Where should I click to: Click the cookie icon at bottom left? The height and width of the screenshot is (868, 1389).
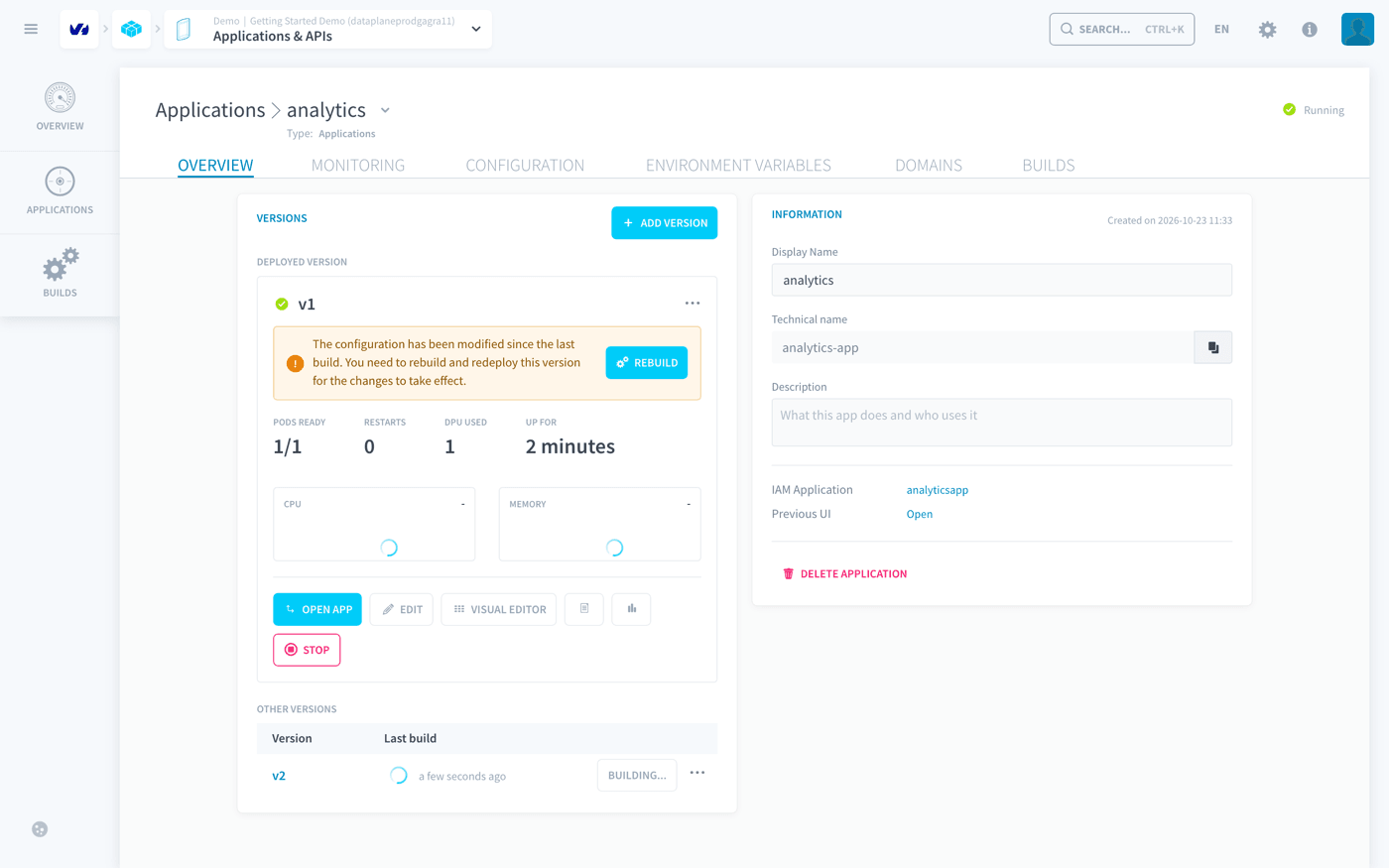point(40,829)
